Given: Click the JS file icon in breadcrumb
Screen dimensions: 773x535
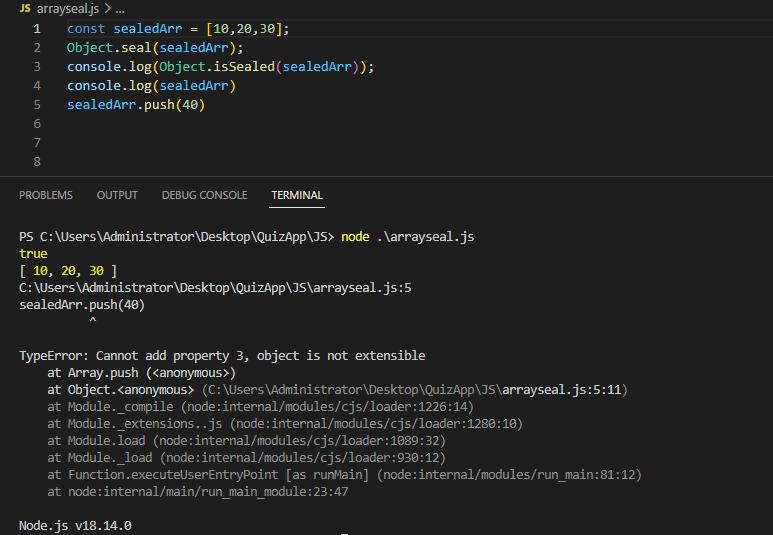Looking at the screenshot, I should (x=25, y=8).
